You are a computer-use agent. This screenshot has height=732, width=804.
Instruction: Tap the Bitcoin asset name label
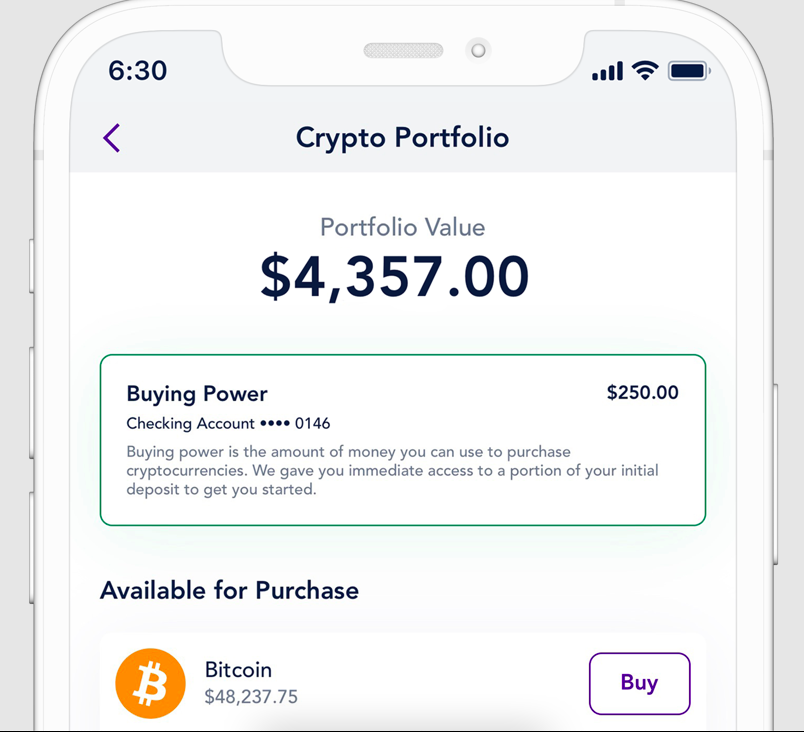point(238,670)
